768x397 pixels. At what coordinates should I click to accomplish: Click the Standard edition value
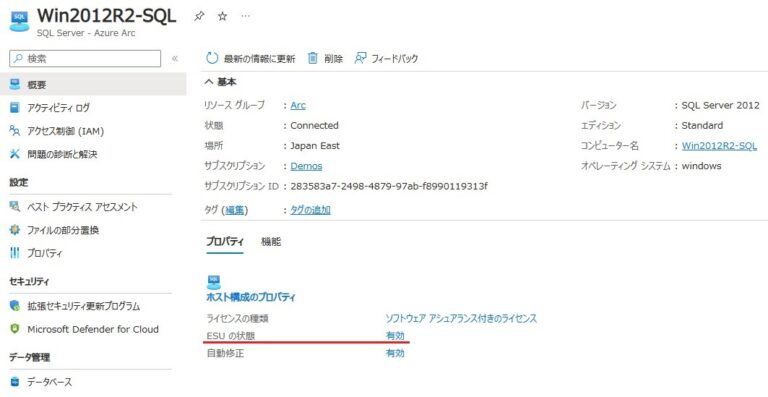pyautogui.click(x=702, y=125)
